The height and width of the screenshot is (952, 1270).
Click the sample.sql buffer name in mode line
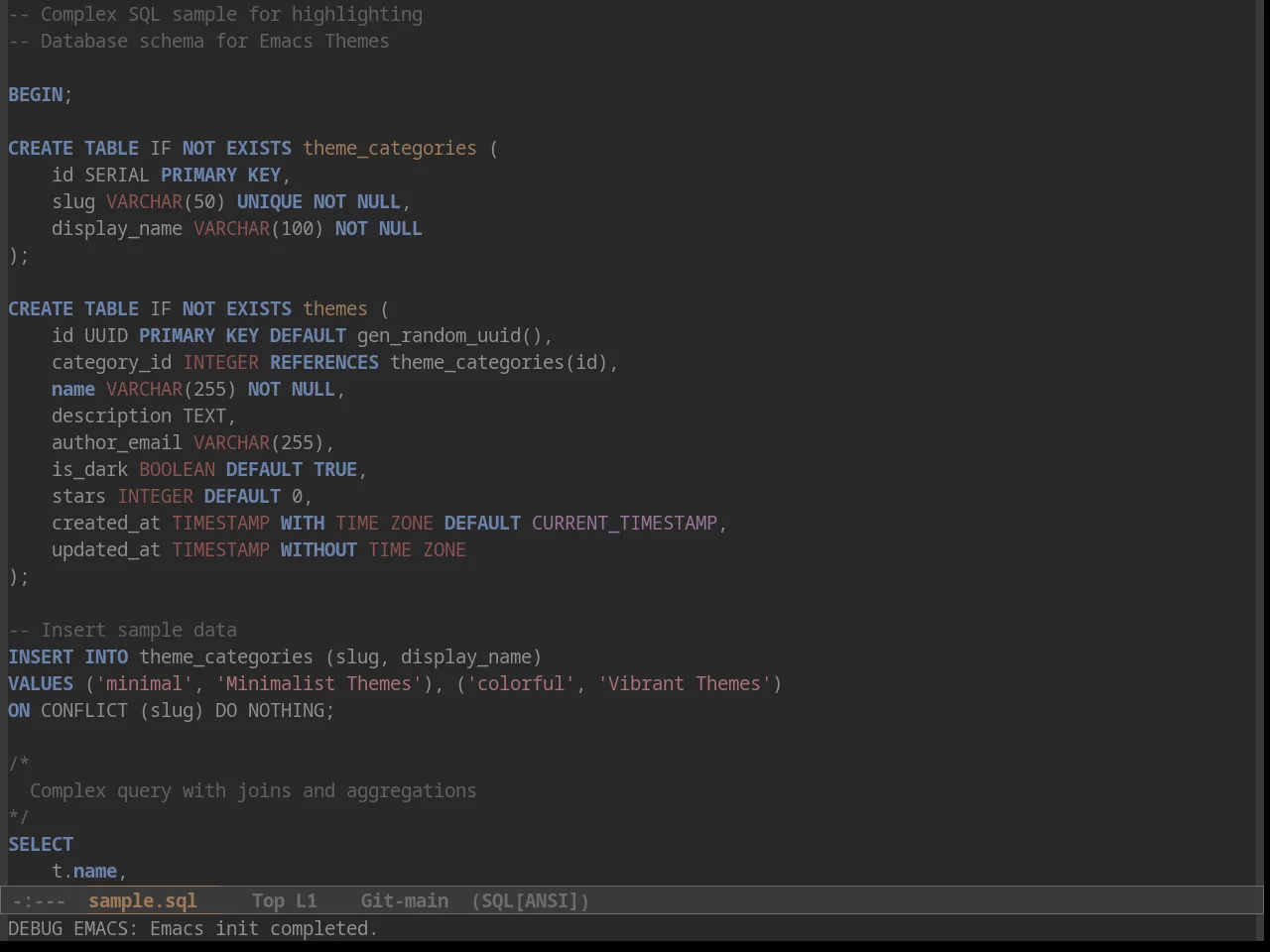pyautogui.click(x=143, y=900)
